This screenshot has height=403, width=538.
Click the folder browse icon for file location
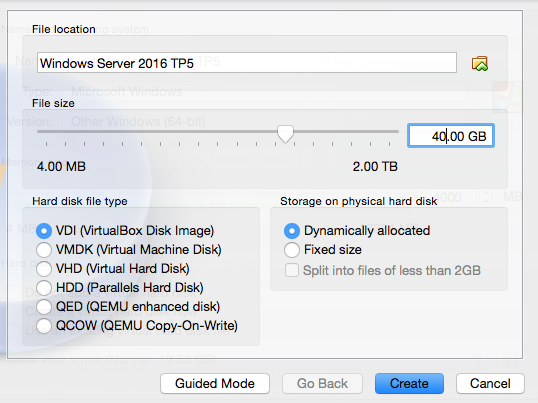click(x=479, y=63)
